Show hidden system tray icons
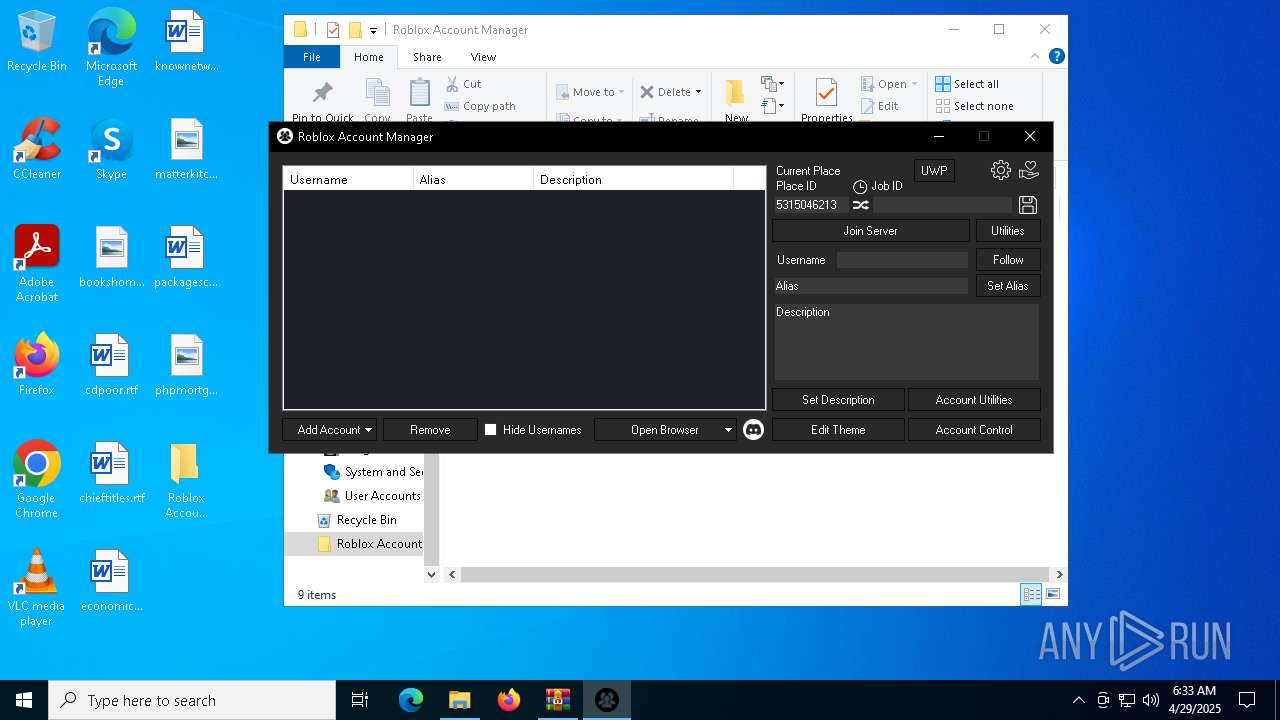The height and width of the screenshot is (720, 1280). [1078, 700]
